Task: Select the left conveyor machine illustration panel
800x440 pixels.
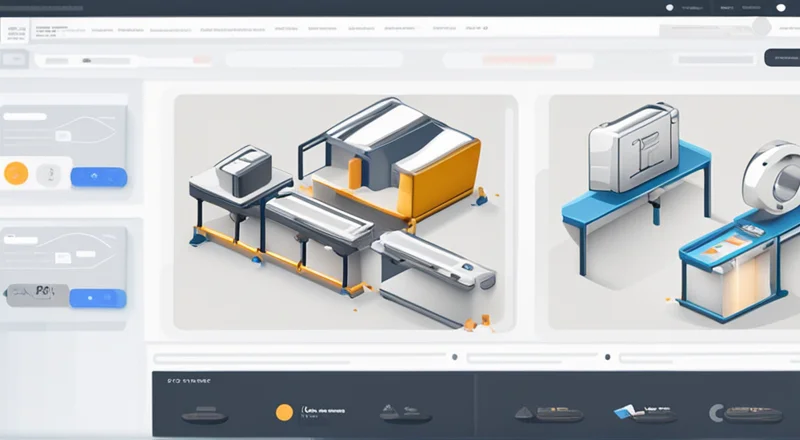Action: pos(345,212)
